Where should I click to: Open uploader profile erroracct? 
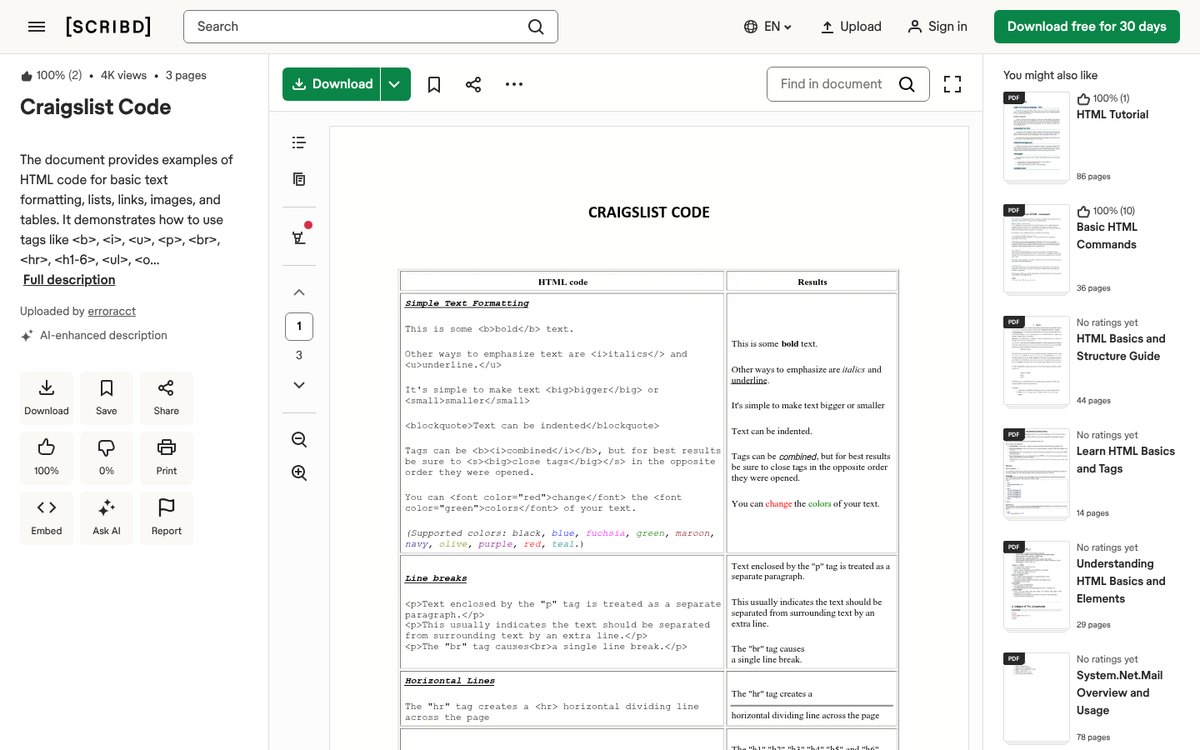click(x=111, y=310)
